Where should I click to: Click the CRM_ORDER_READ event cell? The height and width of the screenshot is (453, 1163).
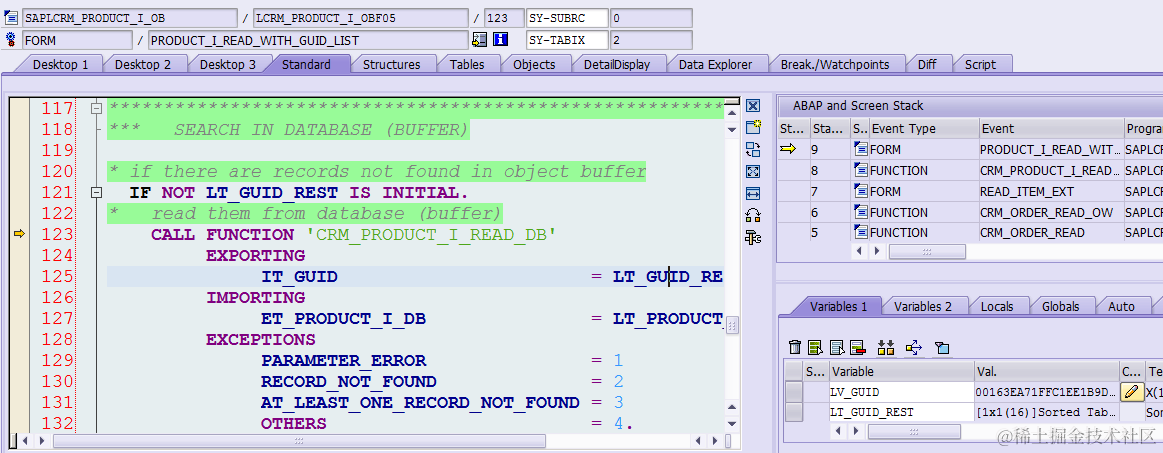[1051, 232]
